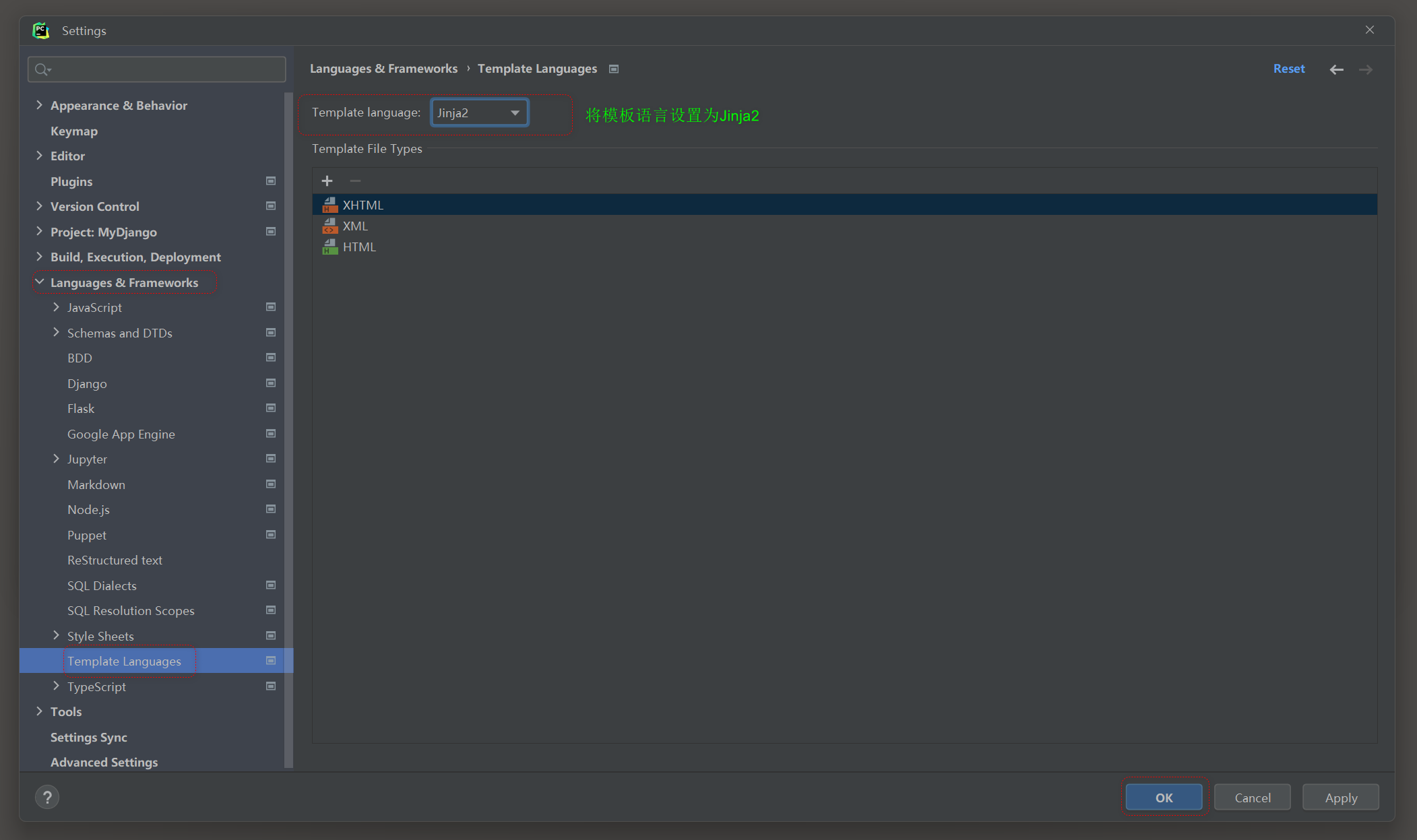Image resolution: width=1417 pixels, height=840 pixels.
Task: Click the forward arrow navigation icon
Action: 1366,69
